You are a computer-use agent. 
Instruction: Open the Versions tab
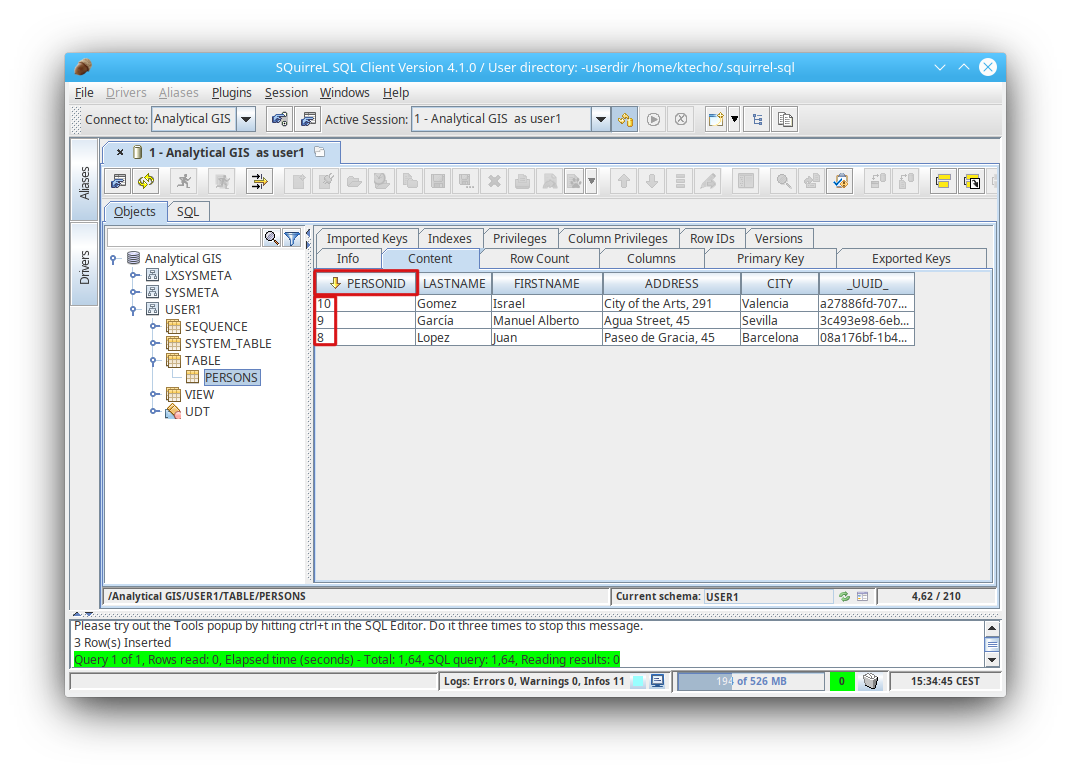pos(779,238)
